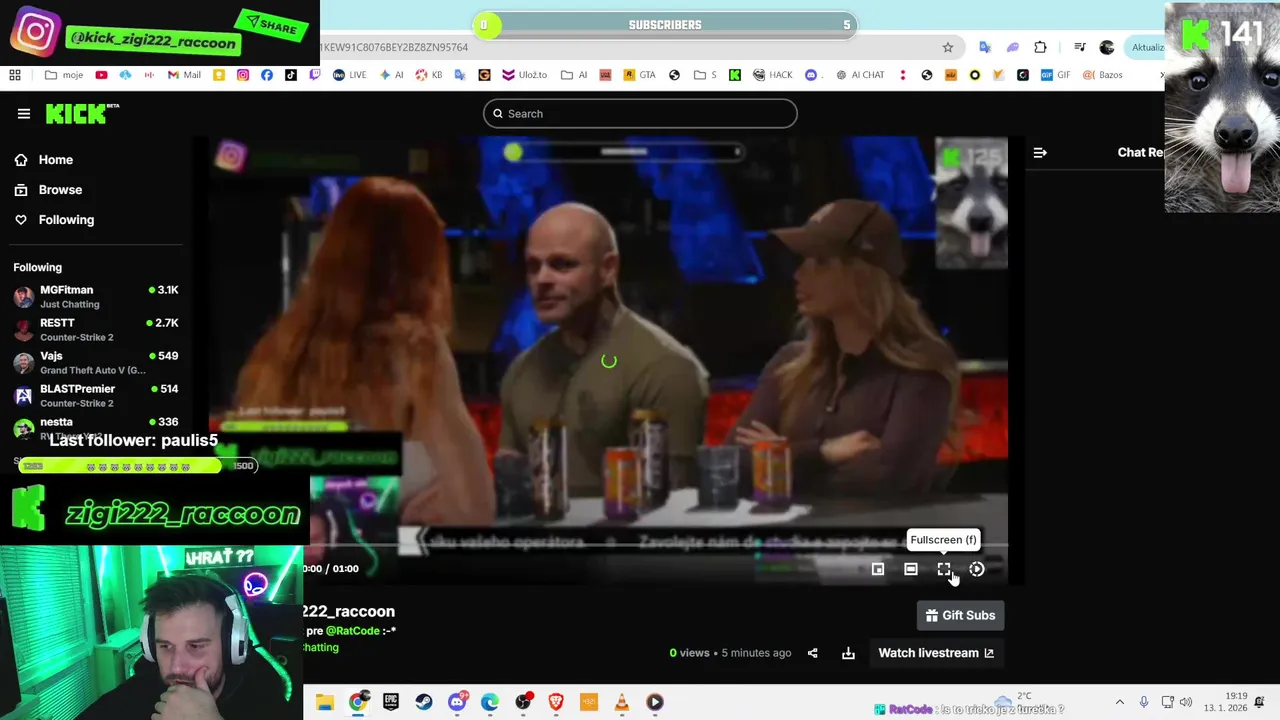Focus the Kick Search field

(x=640, y=114)
